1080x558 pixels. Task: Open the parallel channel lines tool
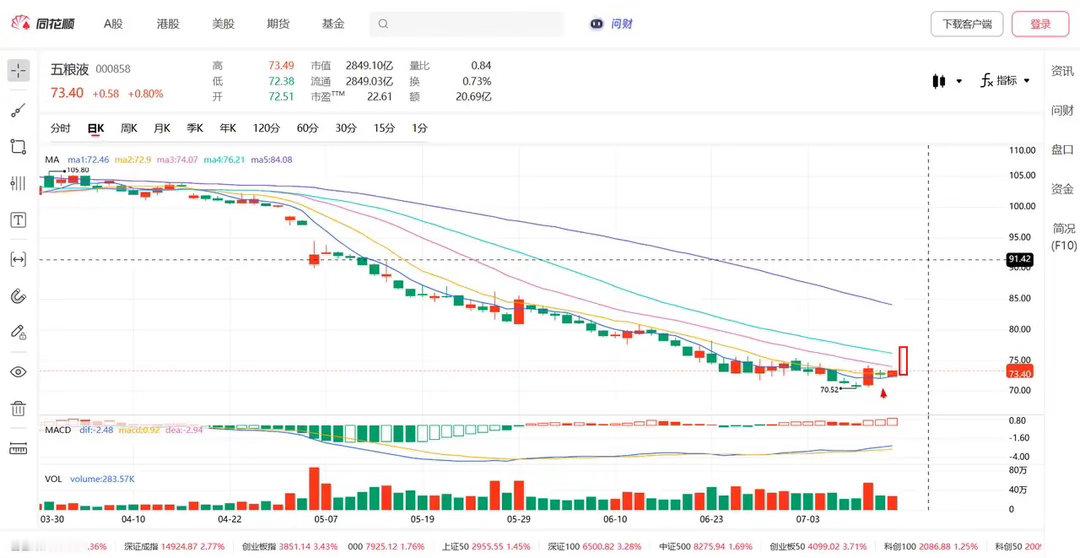[x=19, y=183]
